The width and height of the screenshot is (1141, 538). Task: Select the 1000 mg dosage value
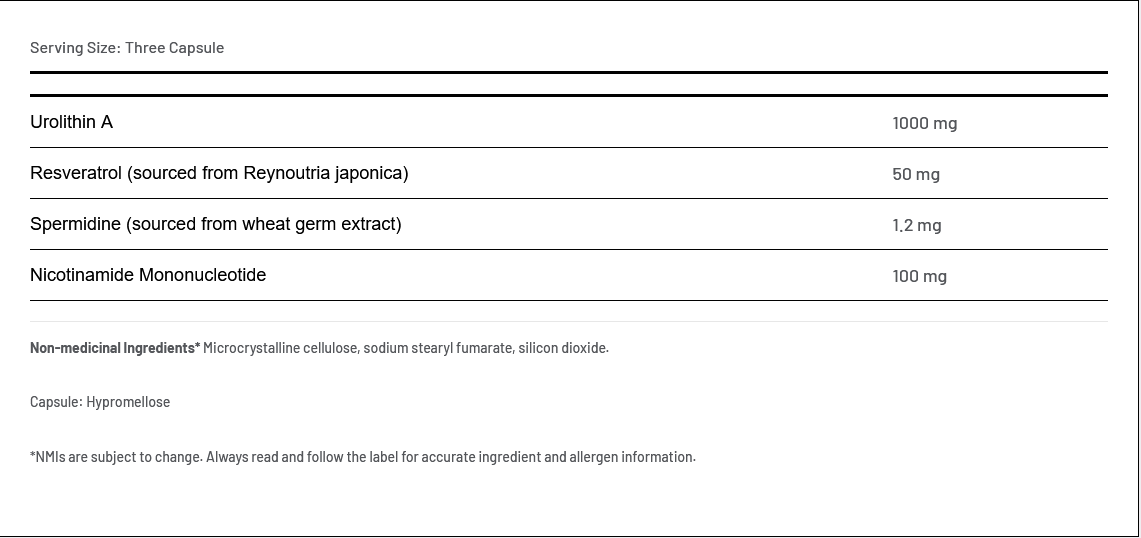pos(924,123)
